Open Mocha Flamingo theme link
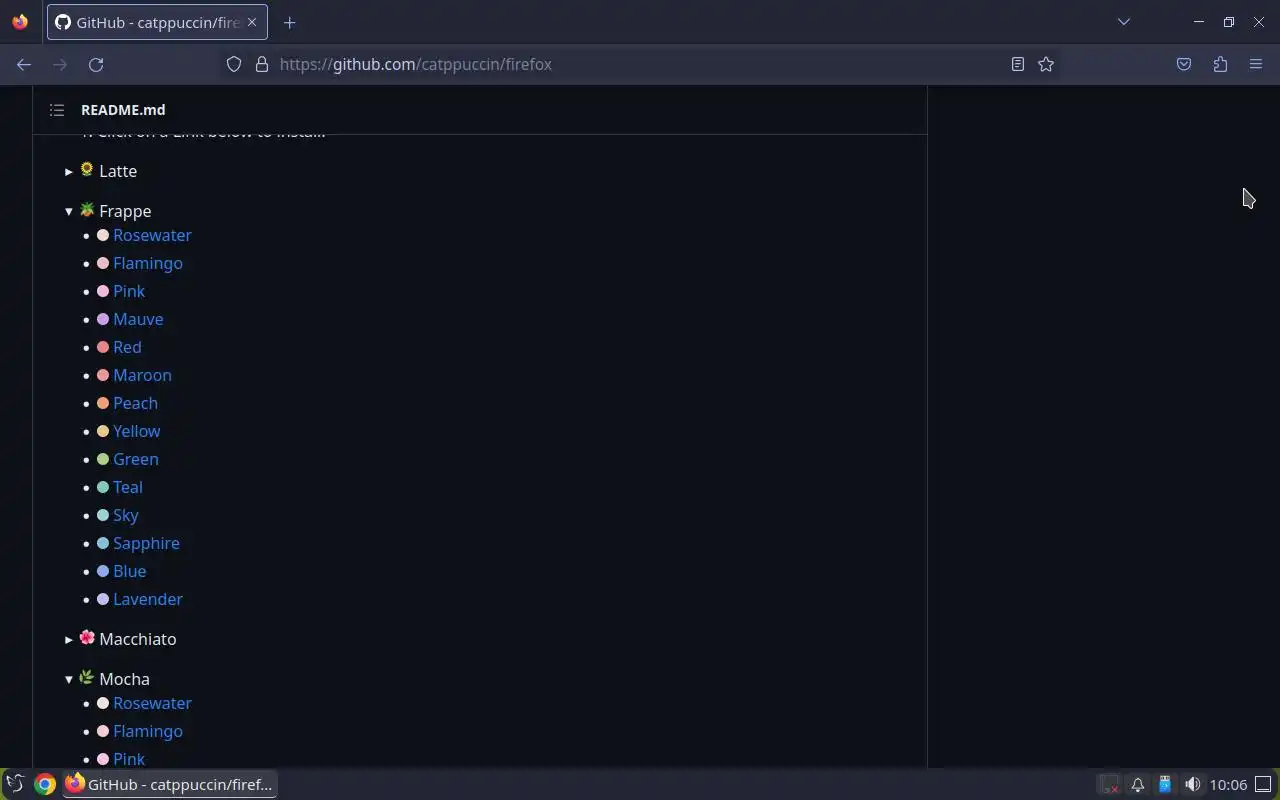1280x800 pixels. pyautogui.click(x=148, y=731)
